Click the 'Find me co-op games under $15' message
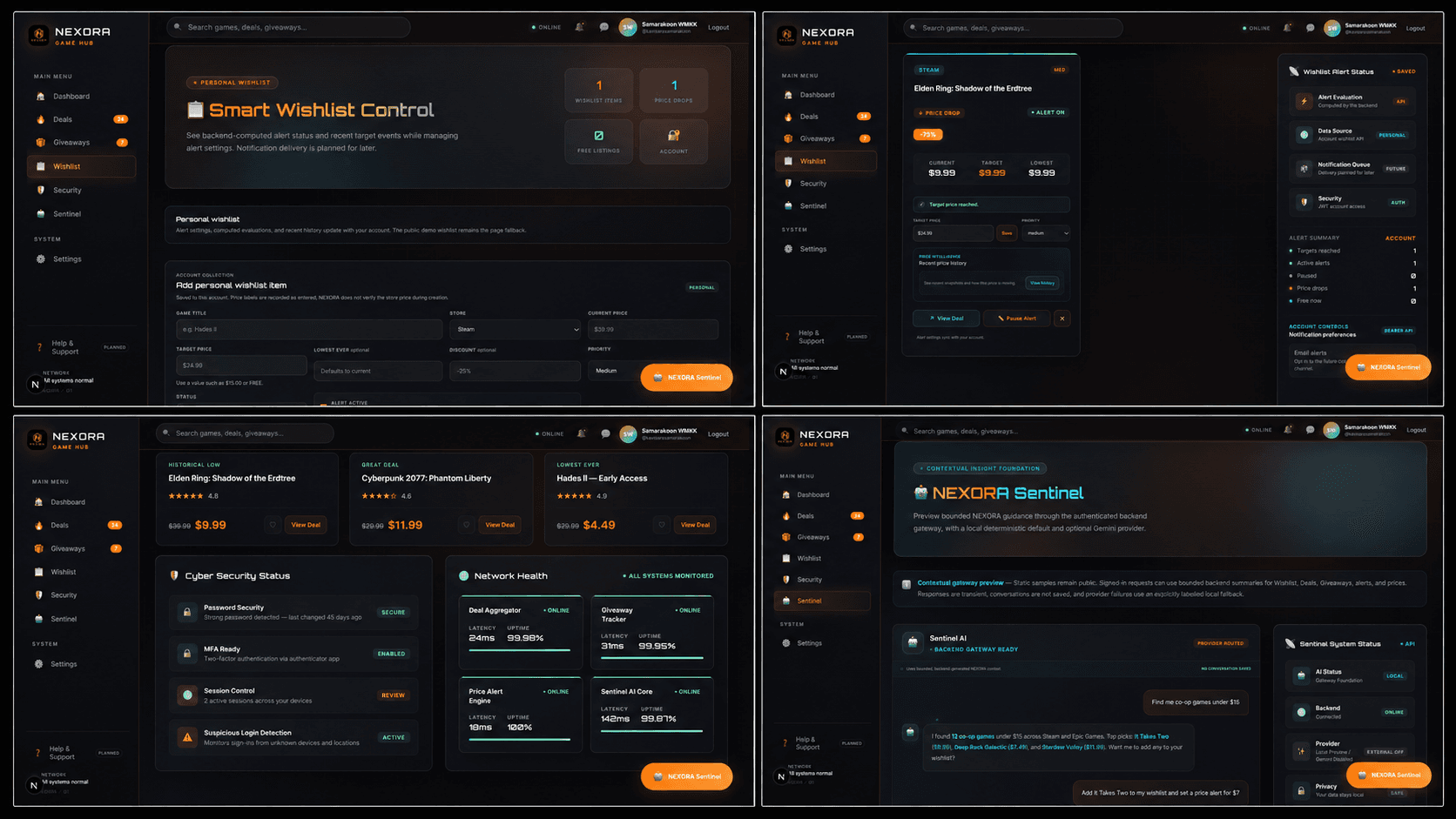Screen dimensions: 1456x819 (1196, 702)
